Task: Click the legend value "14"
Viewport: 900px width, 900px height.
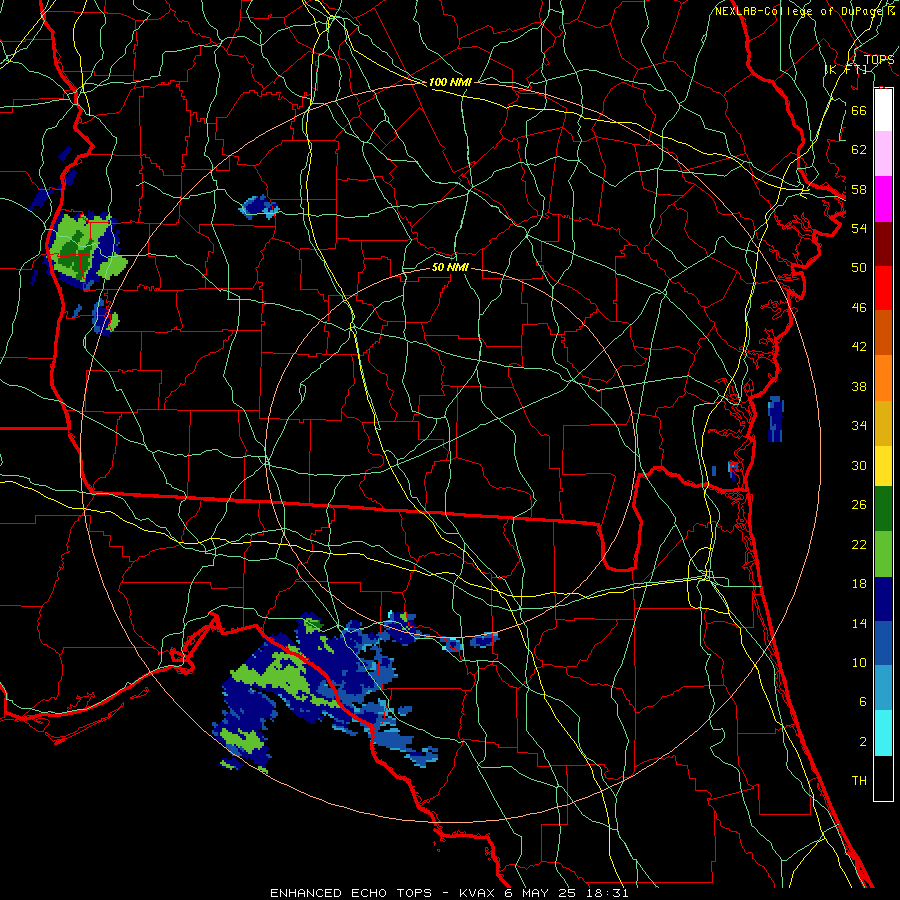Action: point(859,623)
